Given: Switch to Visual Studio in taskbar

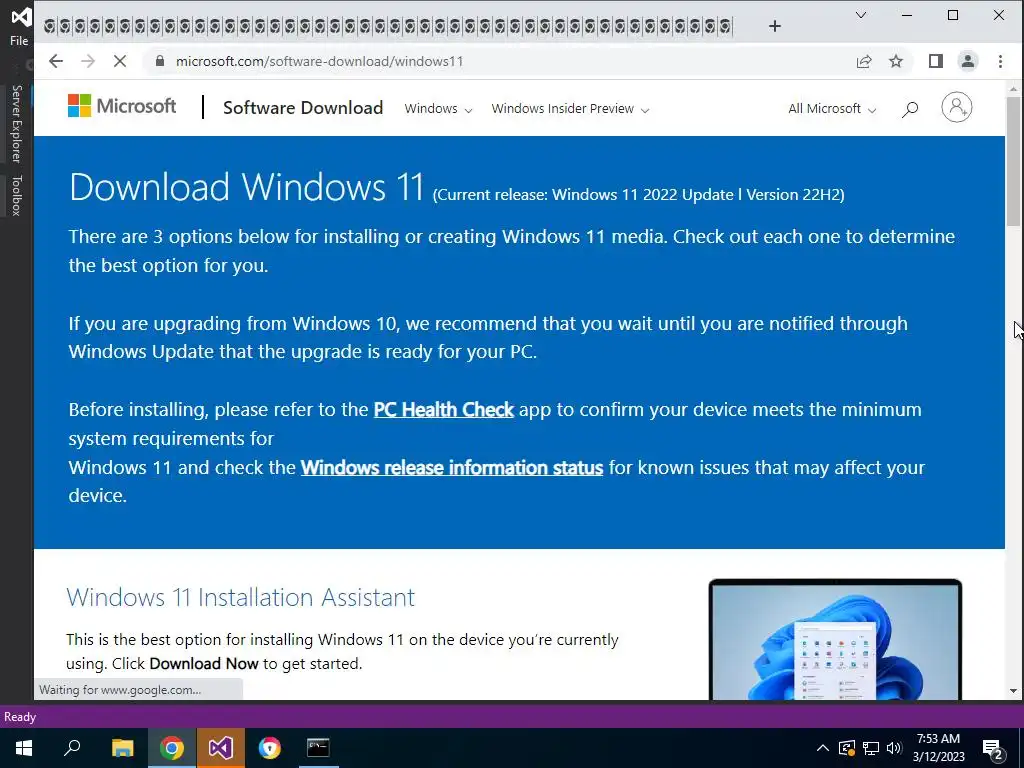Looking at the screenshot, I should tap(221, 748).
